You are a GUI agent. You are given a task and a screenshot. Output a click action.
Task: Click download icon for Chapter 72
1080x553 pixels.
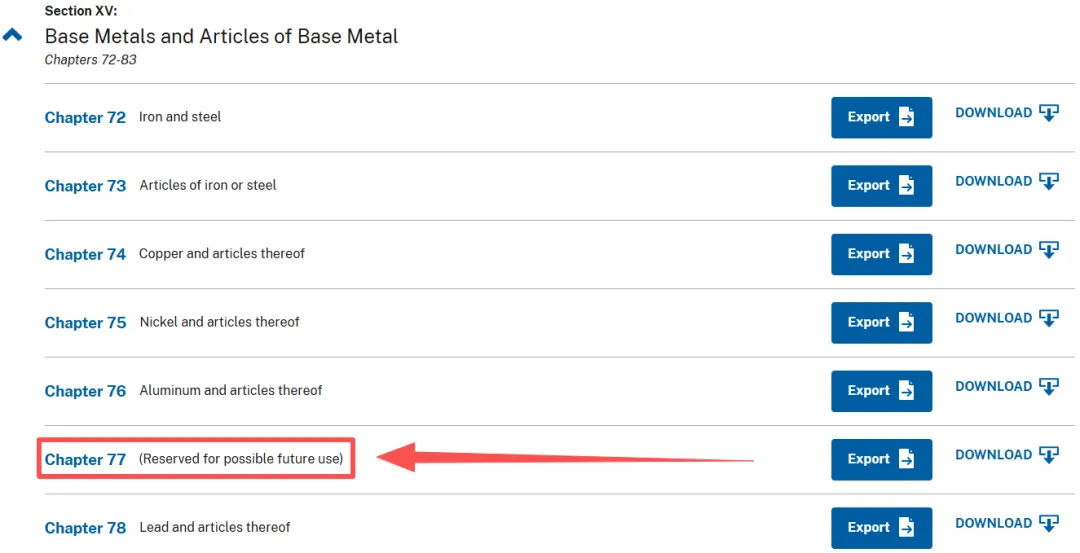point(1048,113)
